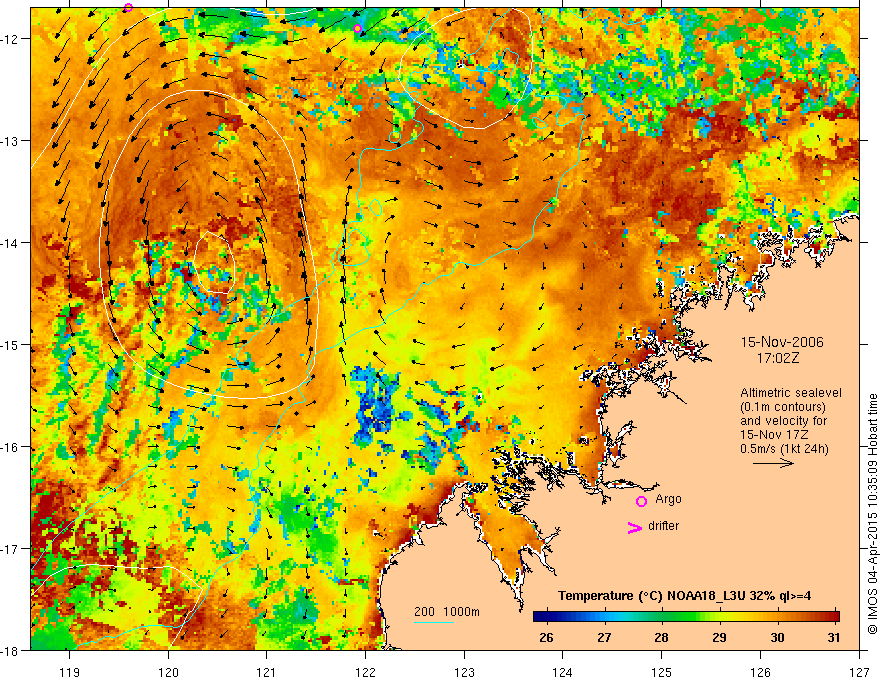The width and height of the screenshot is (880, 680).
Task: Click the -13 latitude axis label
Action: click(11, 140)
